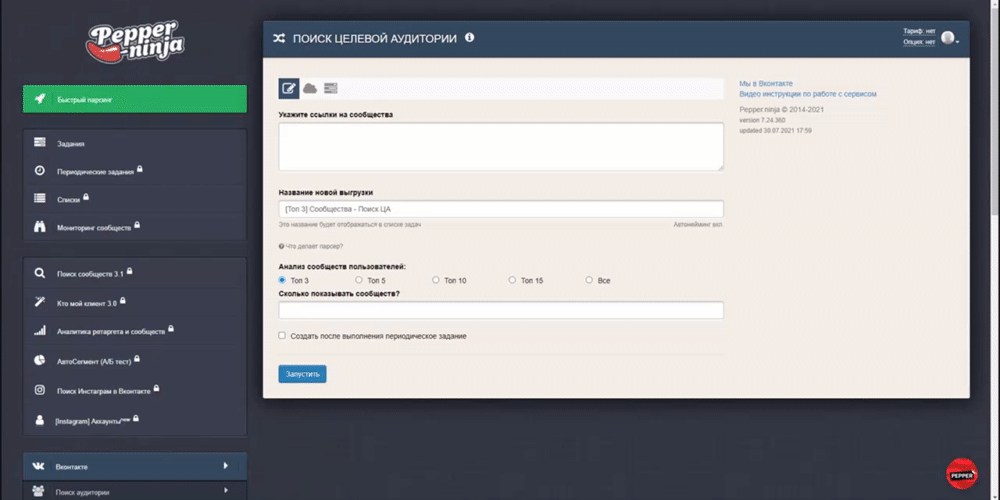
Task: Open Быстрый парсинг with the rocket icon
Action: point(135,99)
